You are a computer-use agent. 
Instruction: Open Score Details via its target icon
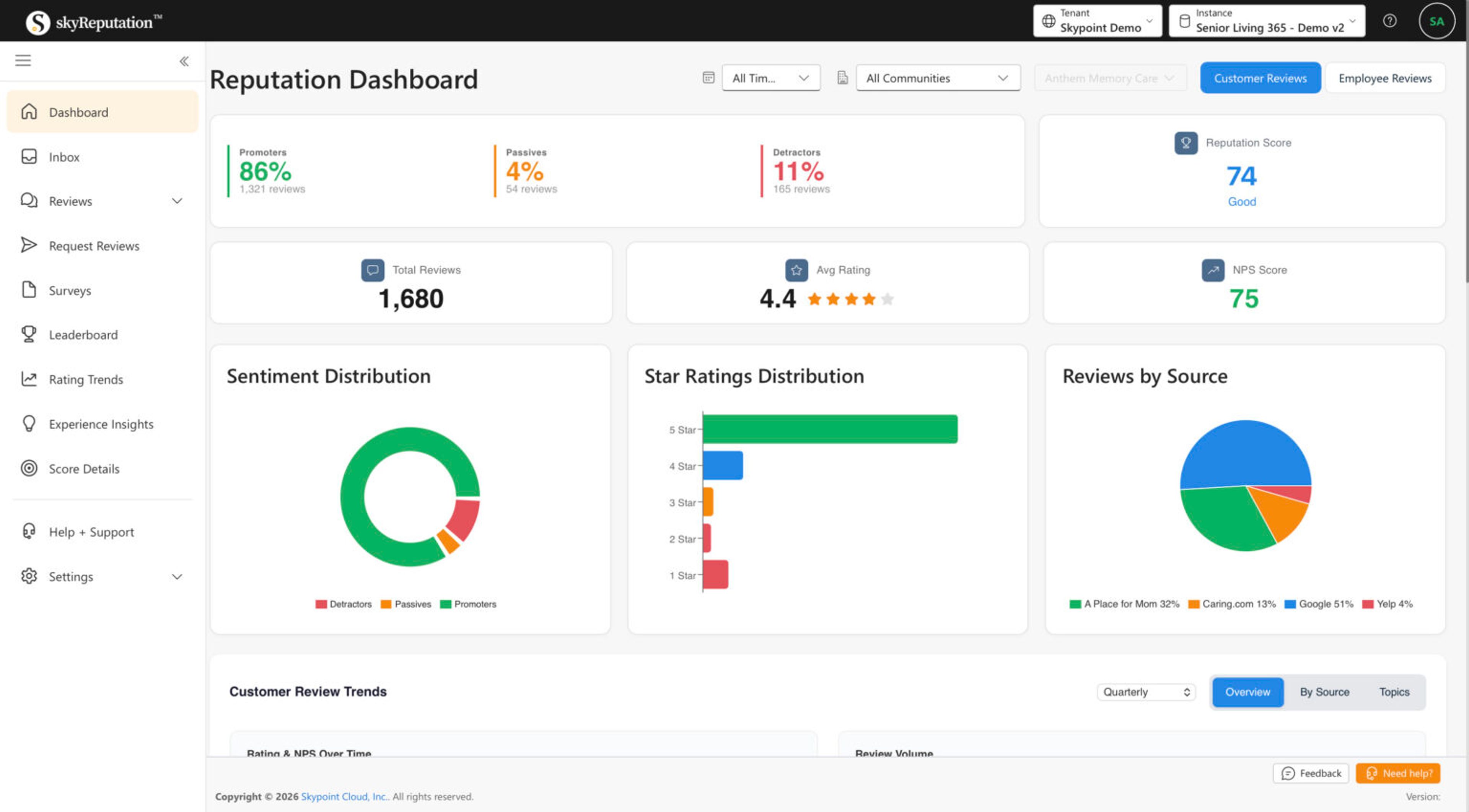(x=29, y=468)
